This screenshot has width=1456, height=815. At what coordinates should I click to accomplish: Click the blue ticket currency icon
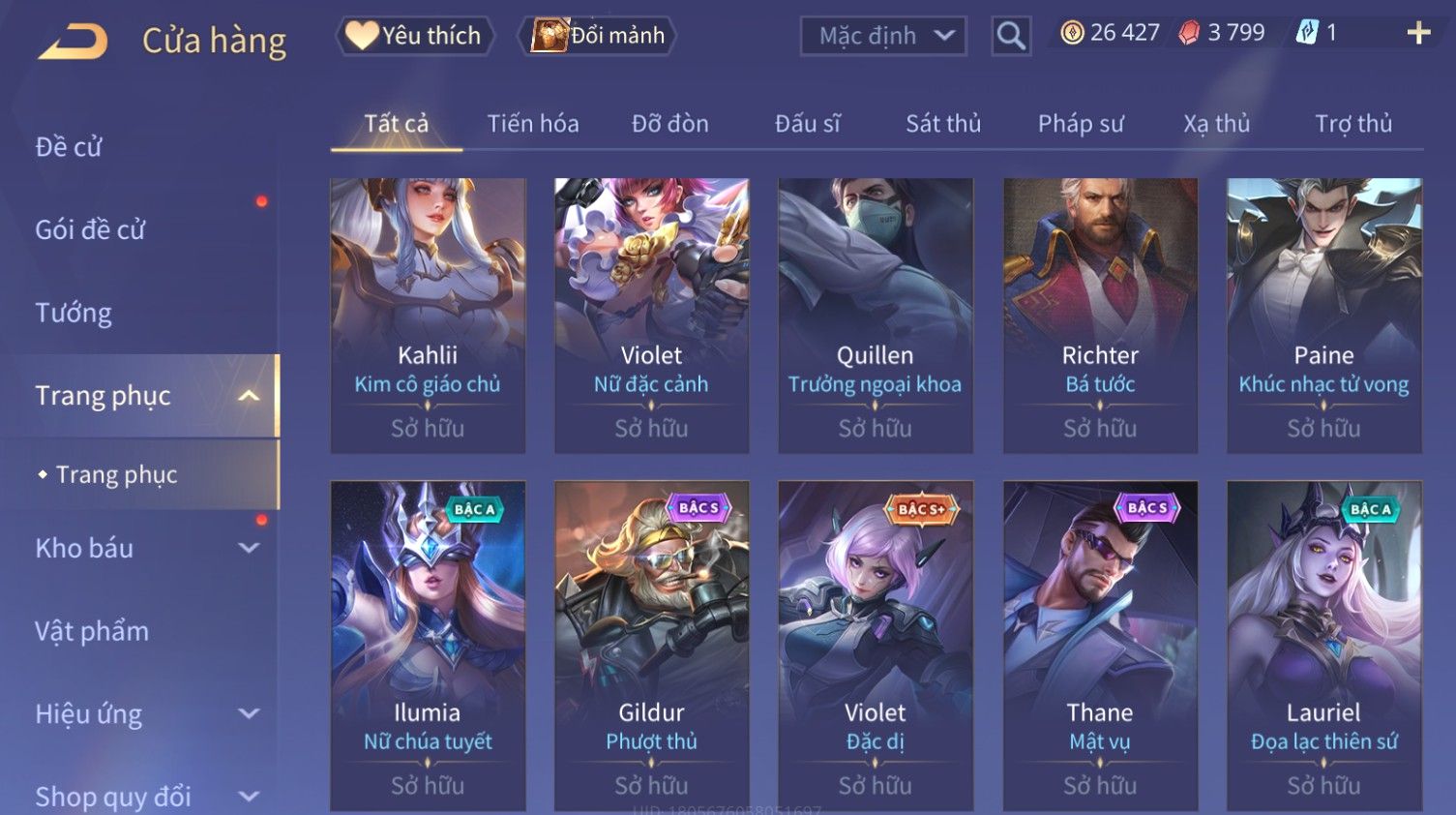click(1307, 33)
